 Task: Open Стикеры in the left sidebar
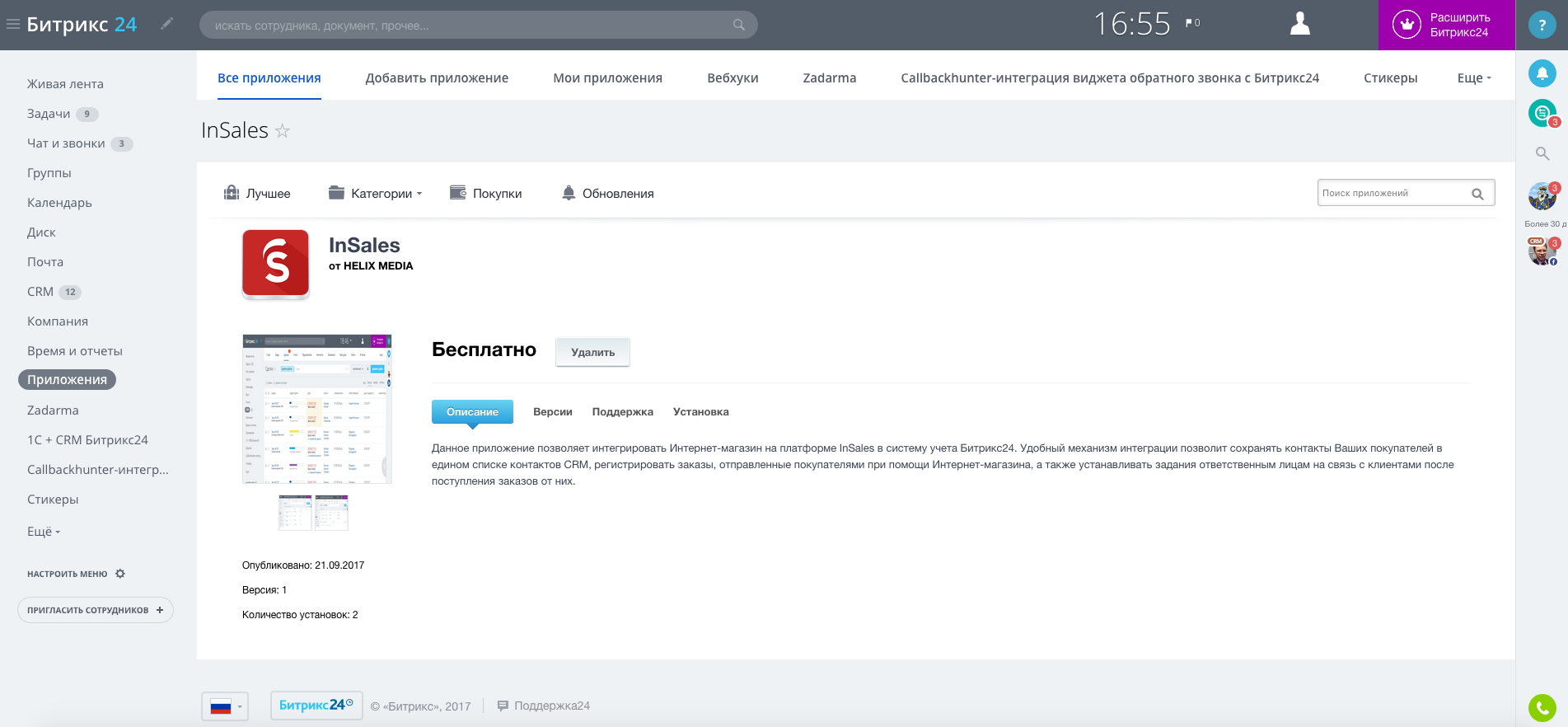[x=53, y=500]
